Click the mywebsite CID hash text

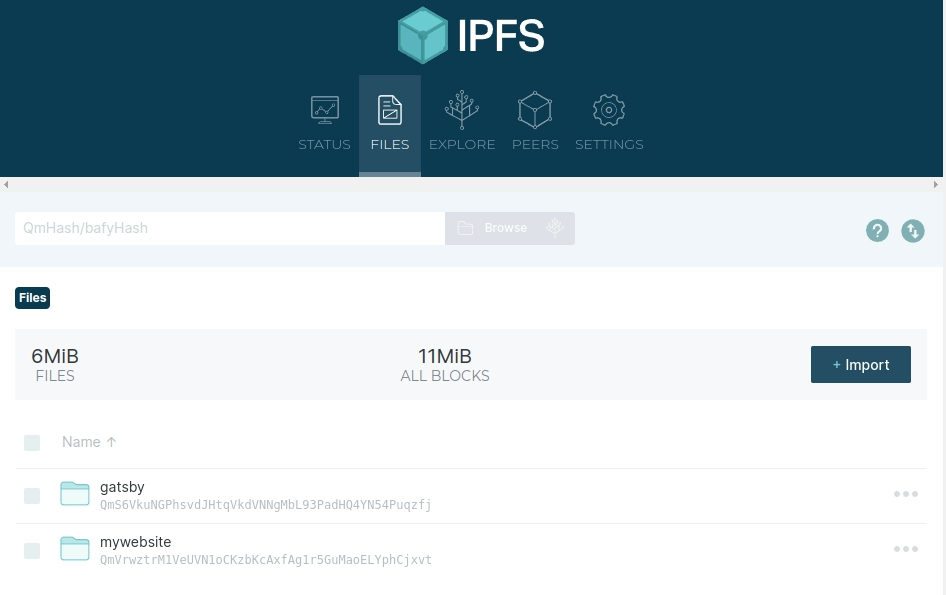[x=265, y=559]
